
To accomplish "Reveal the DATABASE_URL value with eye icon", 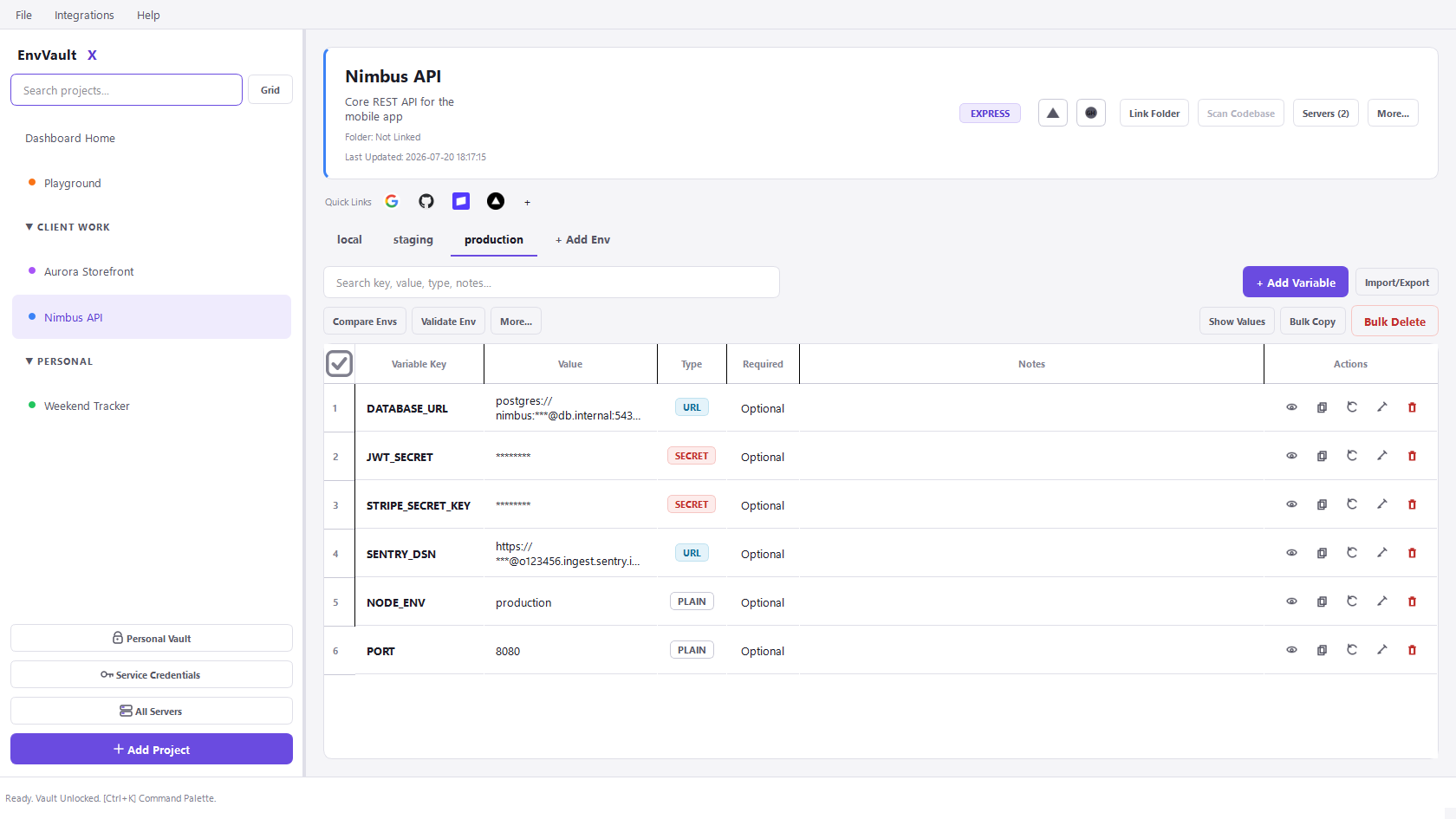I will 1291,407.
